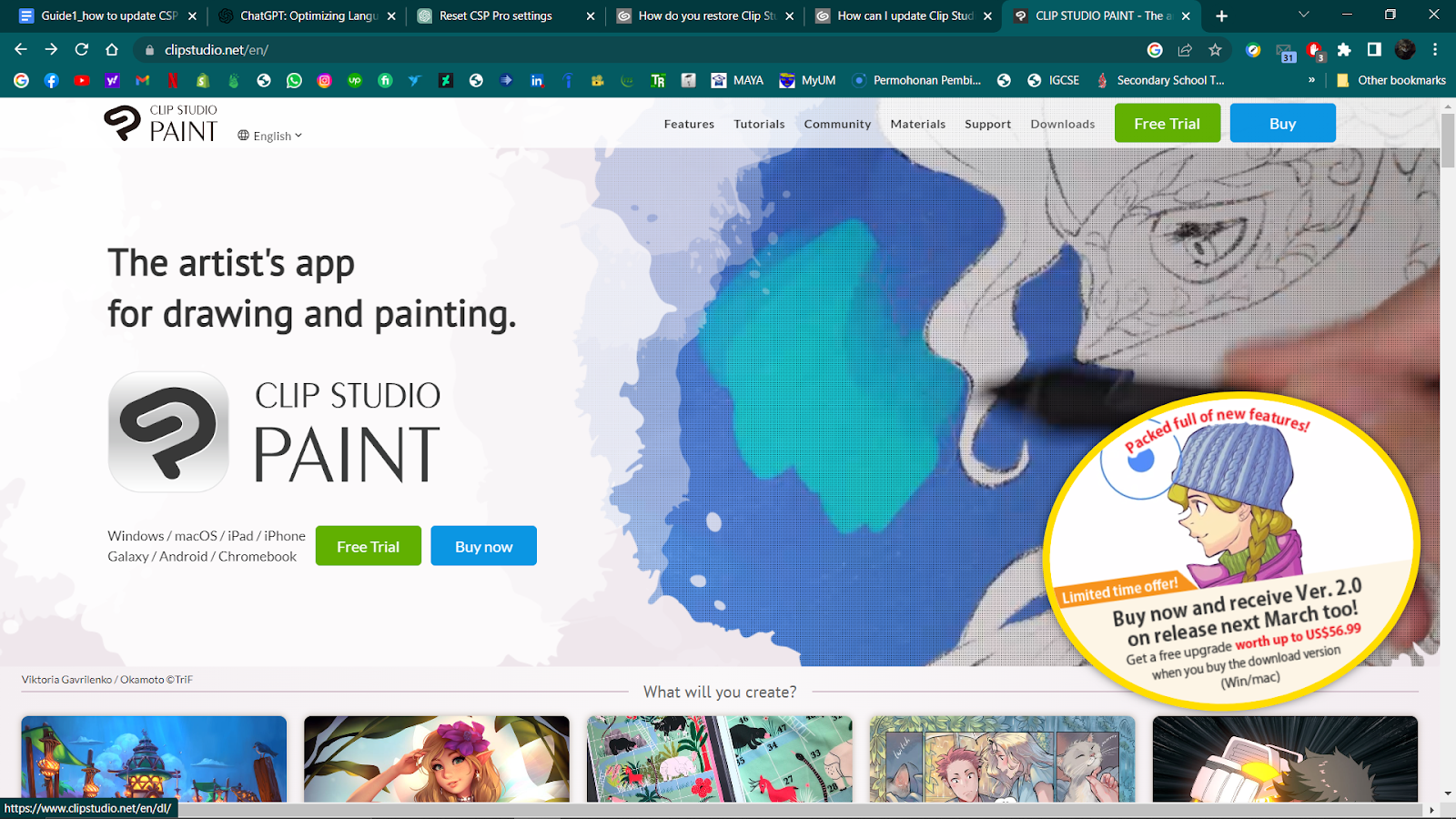Open the Support menu
The image size is (1456, 819).
coord(987,124)
